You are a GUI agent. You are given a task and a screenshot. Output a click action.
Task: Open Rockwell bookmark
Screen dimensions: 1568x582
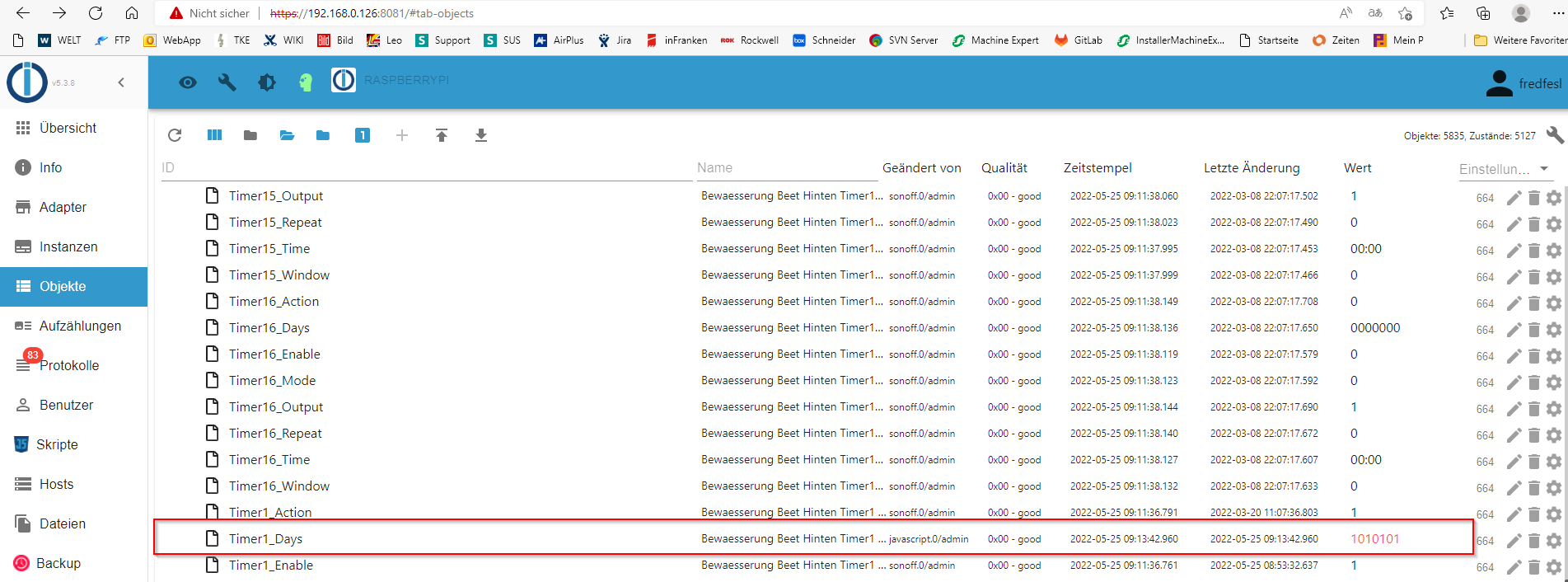click(749, 40)
